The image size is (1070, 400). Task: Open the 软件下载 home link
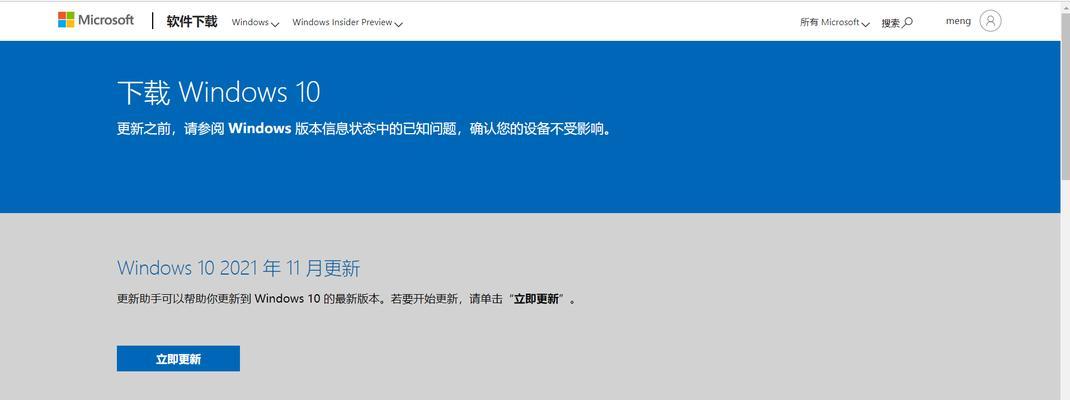click(192, 21)
